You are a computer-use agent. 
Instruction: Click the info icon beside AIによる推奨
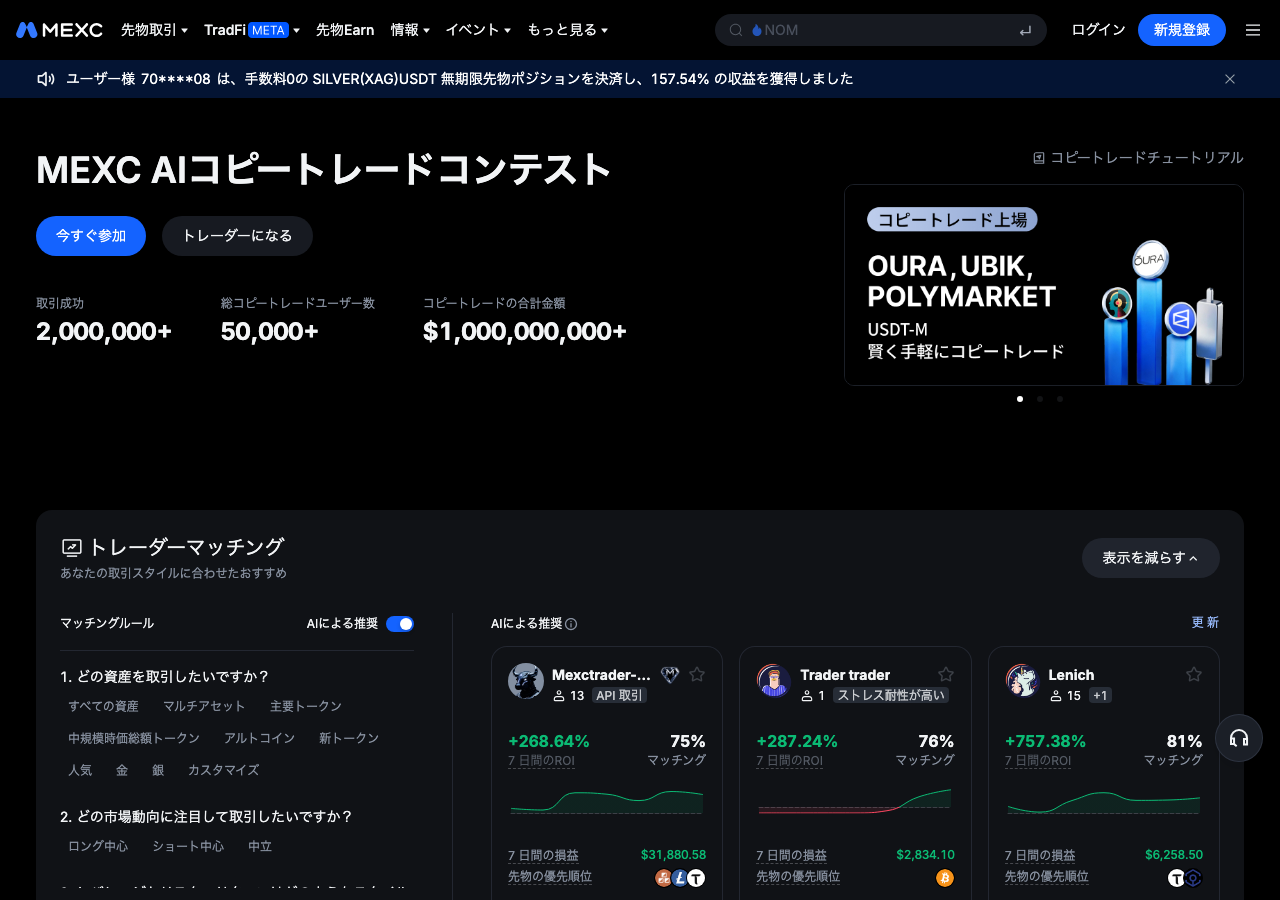point(571,624)
